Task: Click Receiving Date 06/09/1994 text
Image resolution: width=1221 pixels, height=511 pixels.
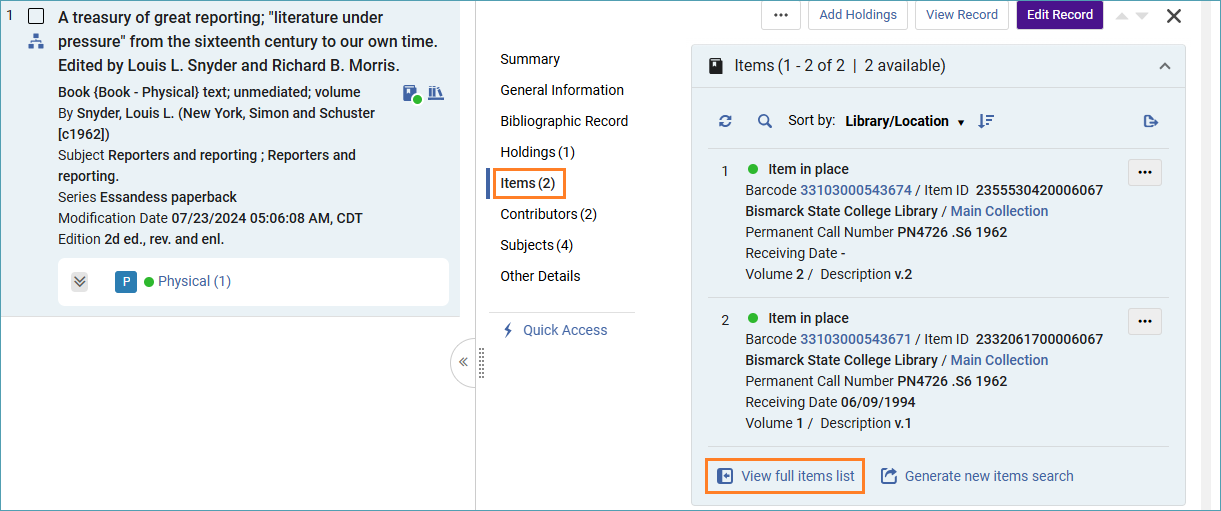Action: point(831,402)
